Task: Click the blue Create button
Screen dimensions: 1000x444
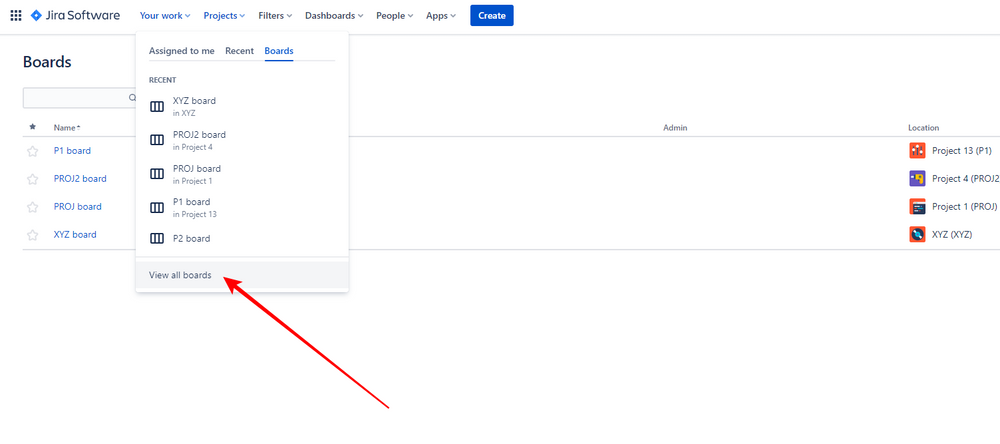Action: pyautogui.click(x=492, y=15)
